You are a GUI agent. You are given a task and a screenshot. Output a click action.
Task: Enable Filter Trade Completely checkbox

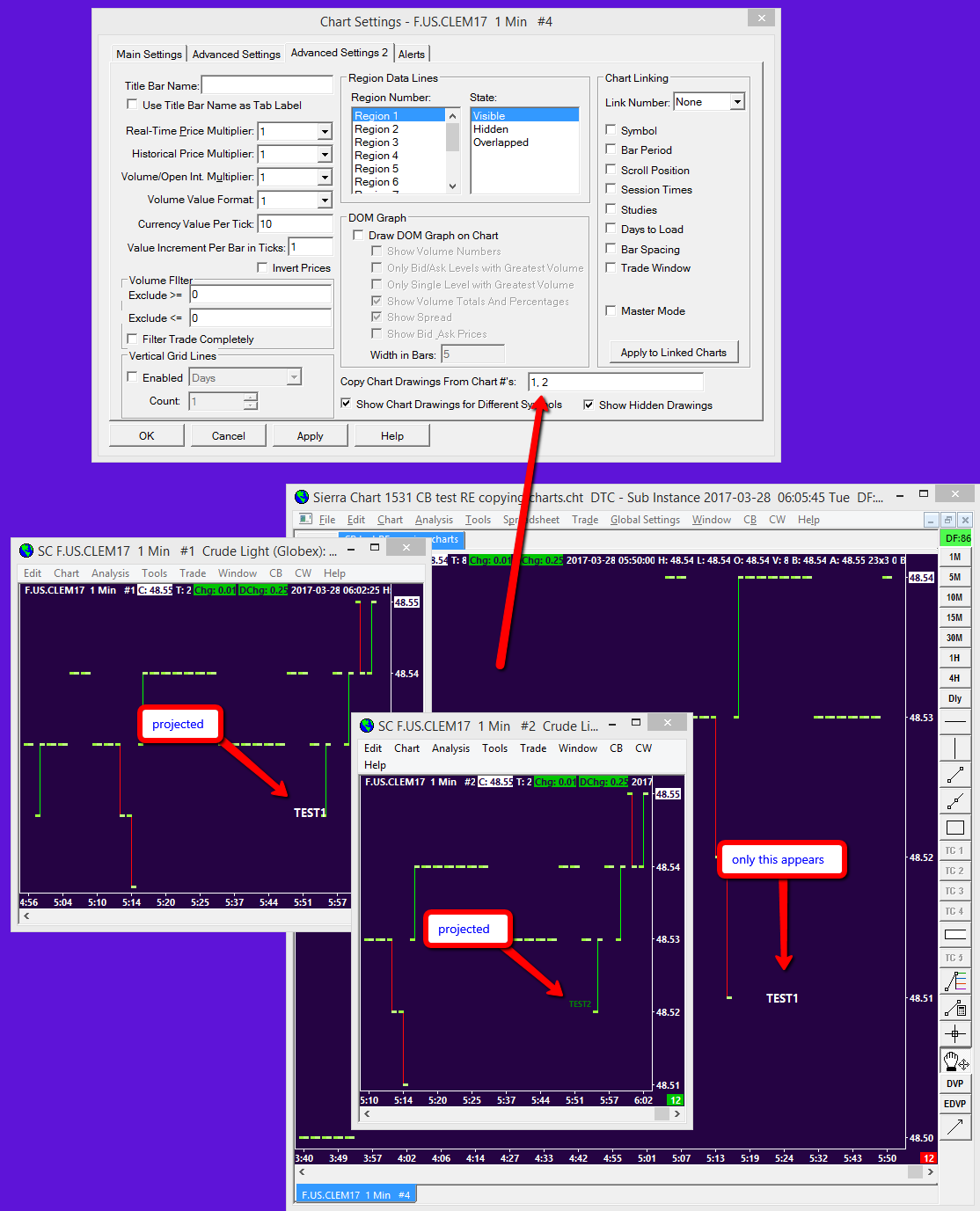coord(132,339)
